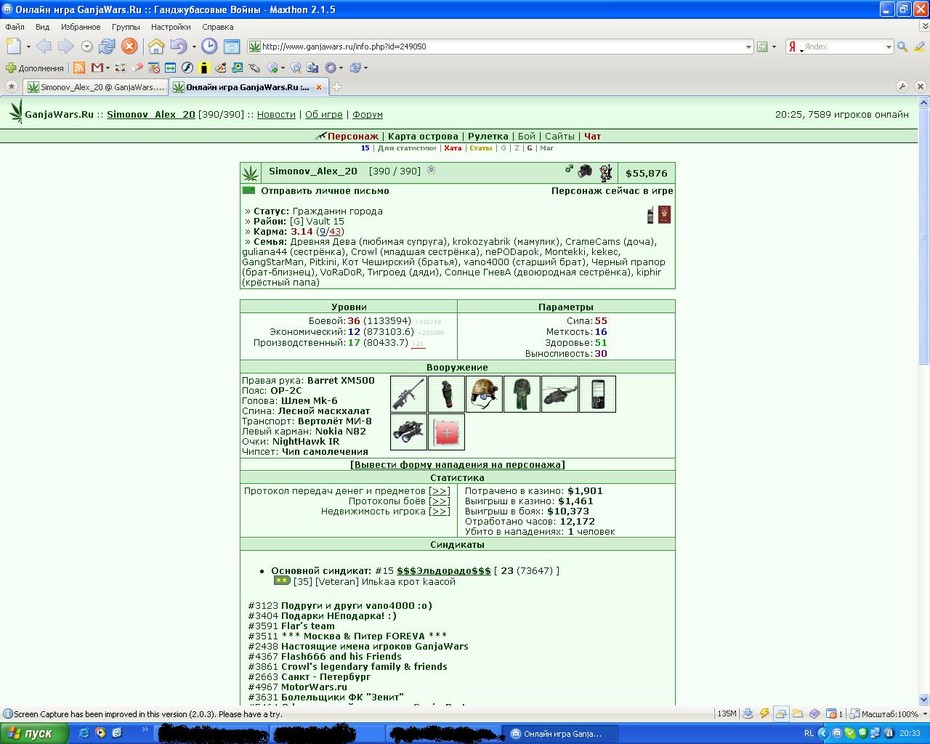Open Дополнения add-ons button
Viewport: 930px width, 744px height.
[34, 68]
